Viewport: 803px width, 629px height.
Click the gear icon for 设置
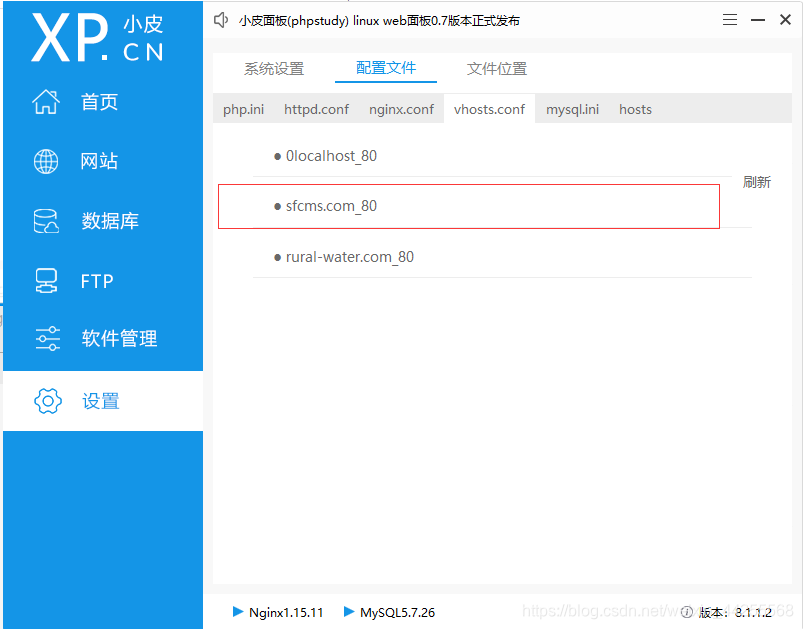[48, 401]
